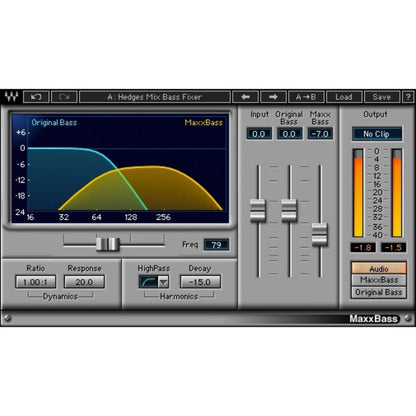The width and height of the screenshot is (416, 416).
Task: Select Audio output monitoring
Action: pos(379,268)
